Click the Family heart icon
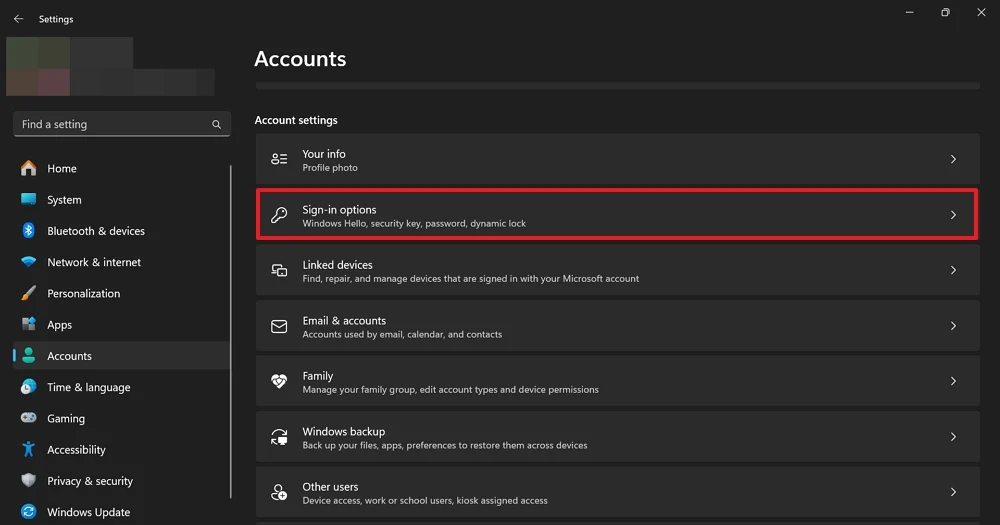1000x525 pixels. (279, 381)
